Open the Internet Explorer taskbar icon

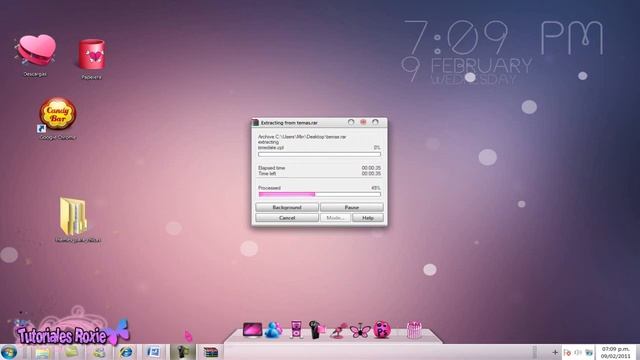(125, 352)
